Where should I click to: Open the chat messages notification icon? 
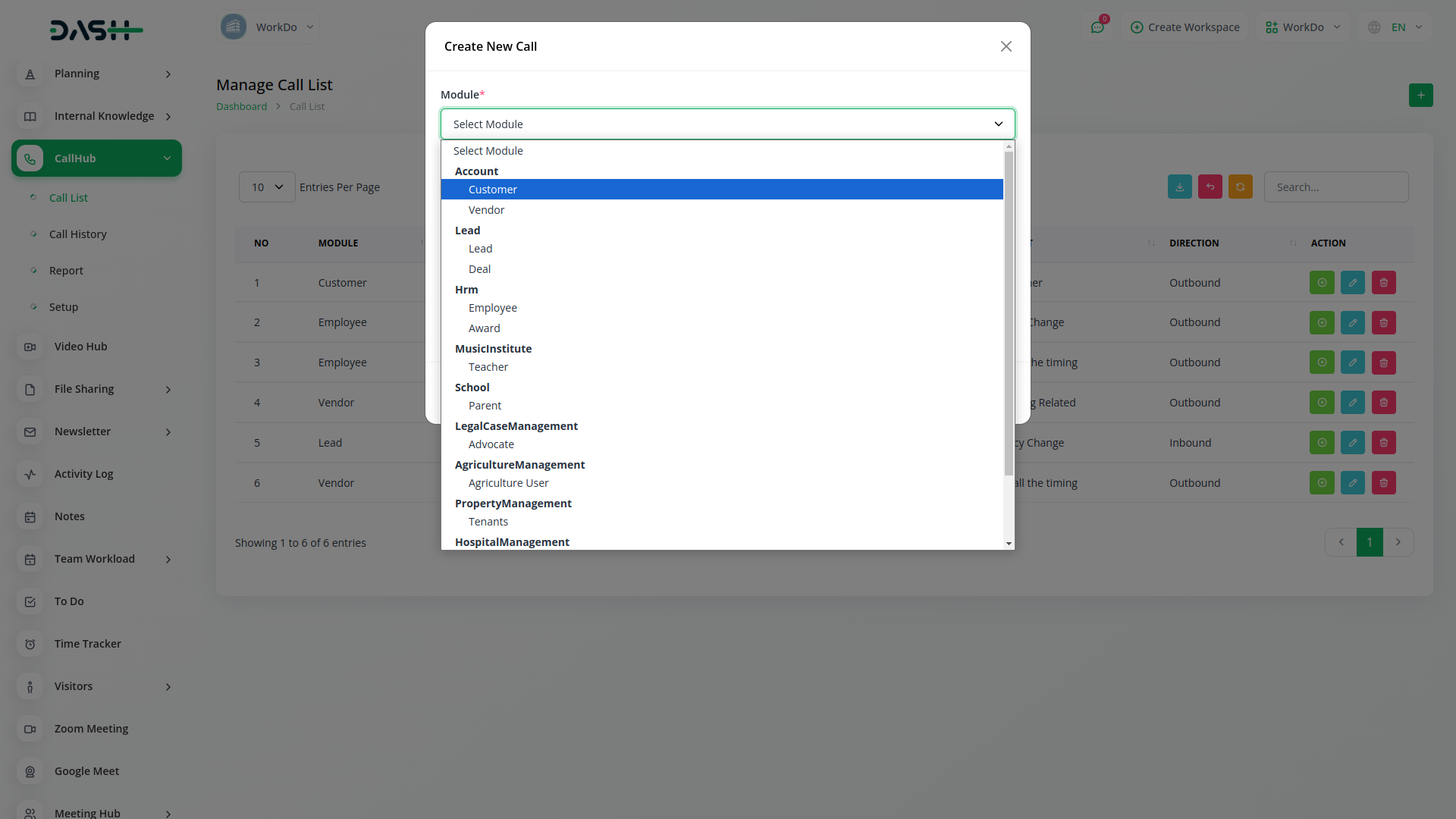1097,27
